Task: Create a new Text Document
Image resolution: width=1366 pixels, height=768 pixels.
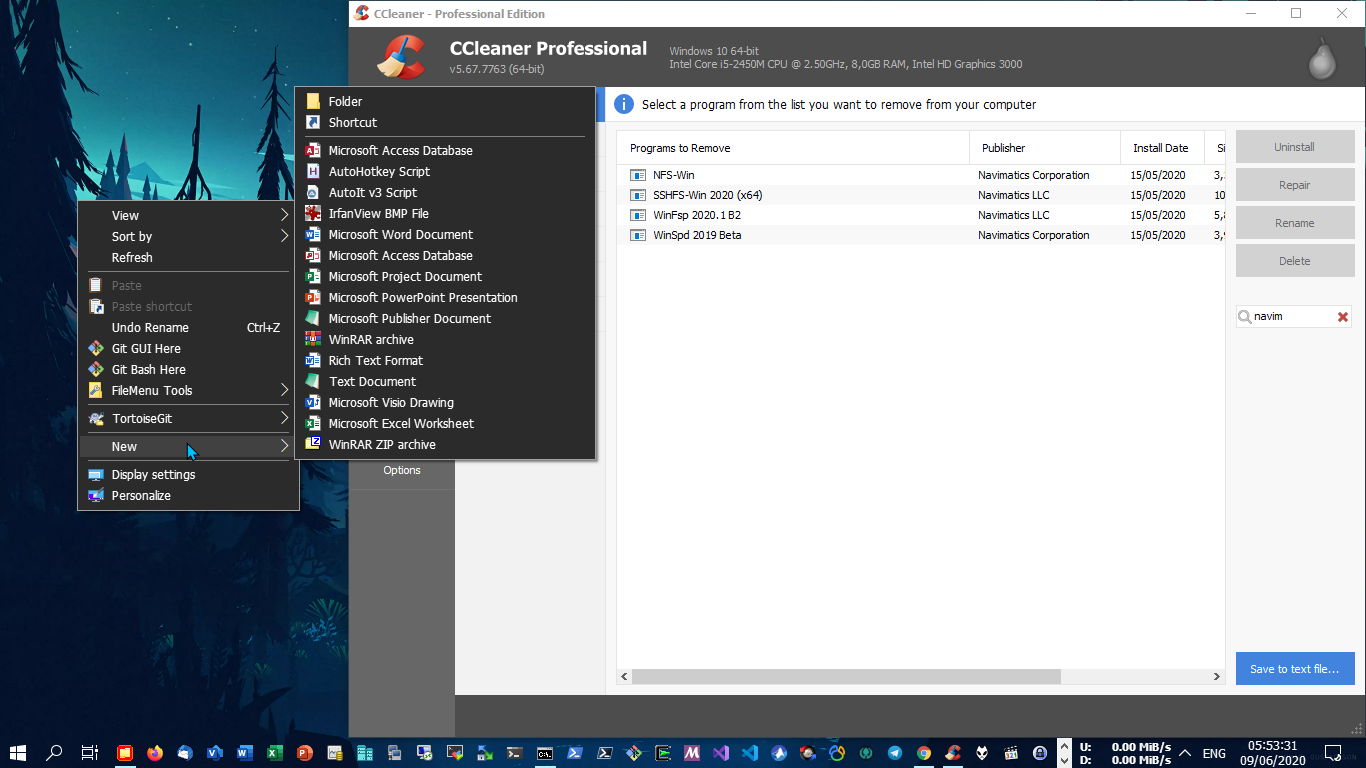Action: point(445,381)
